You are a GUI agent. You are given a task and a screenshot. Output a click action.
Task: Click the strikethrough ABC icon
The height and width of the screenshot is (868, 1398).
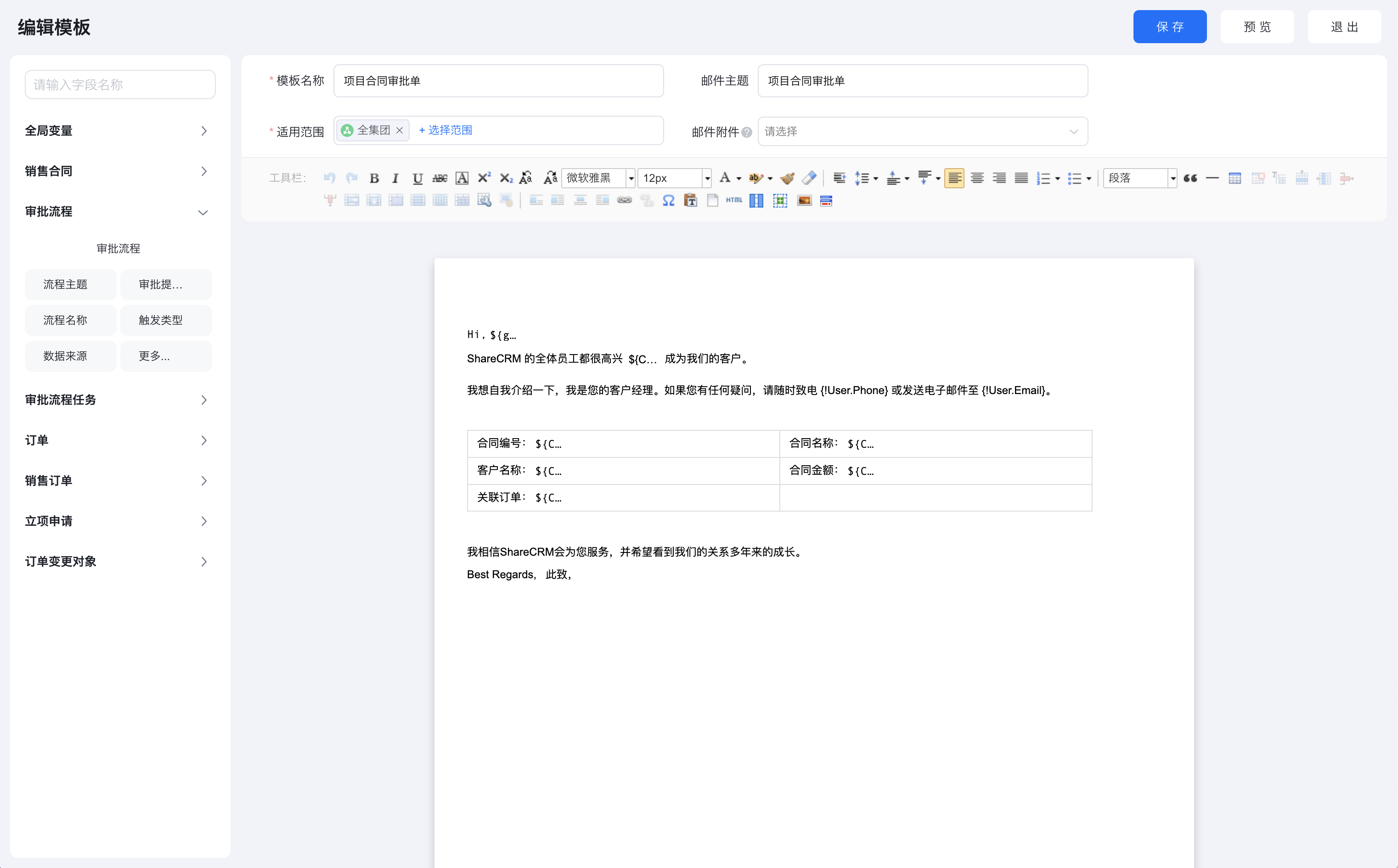[x=440, y=179]
